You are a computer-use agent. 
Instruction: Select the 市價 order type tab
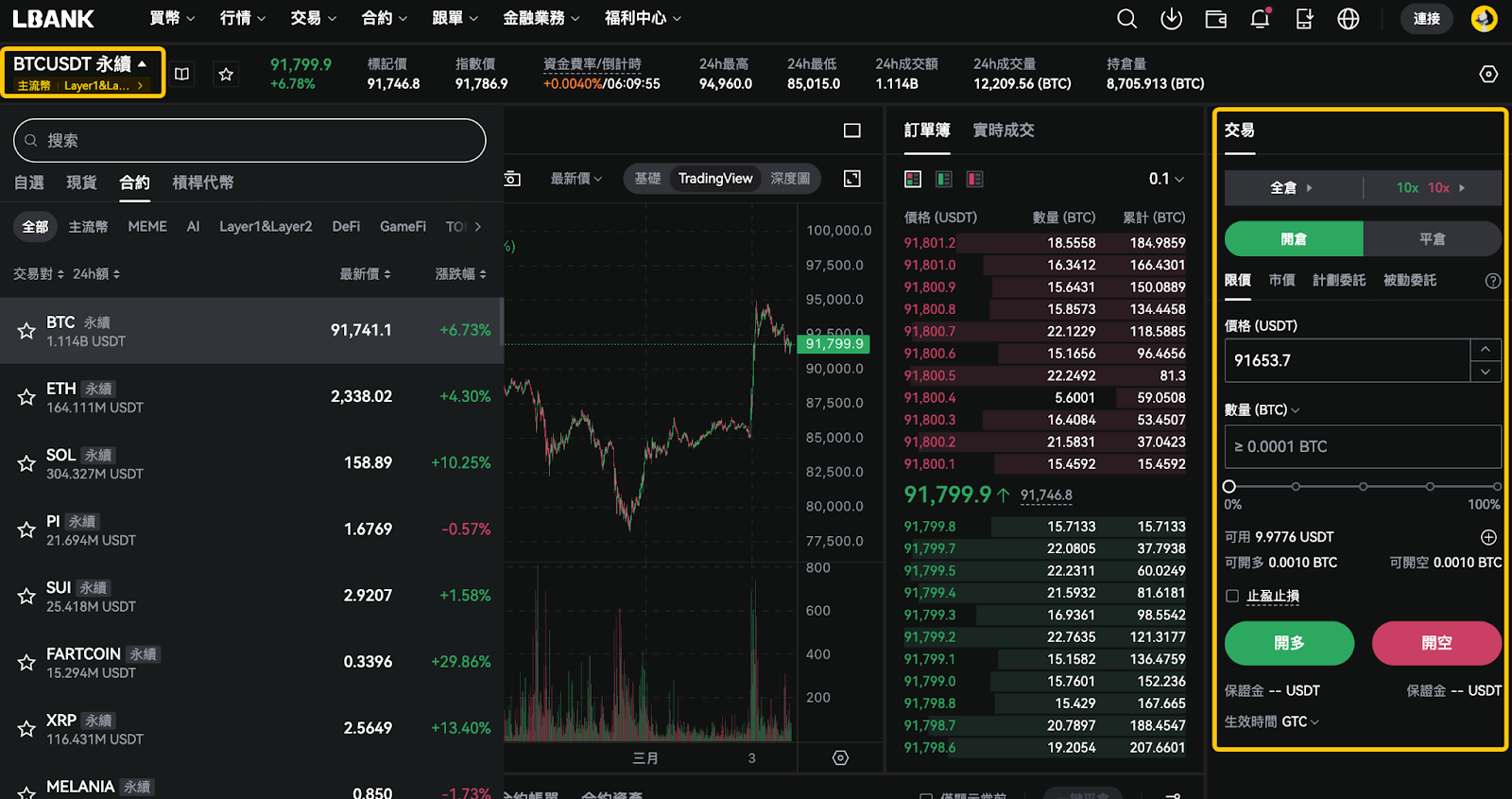(x=1282, y=281)
